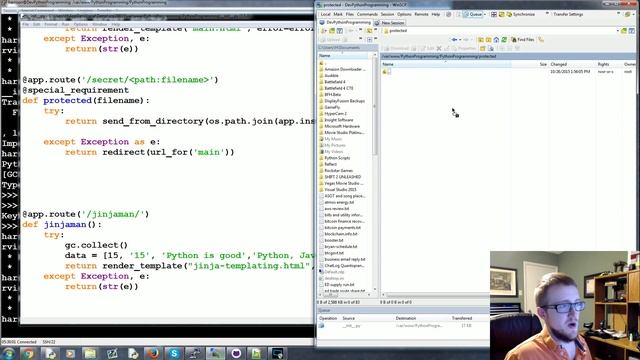The width and height of the screenshot is (640, 360).
Task: Open the media player taskbar icon
Action: coord(70,353)
